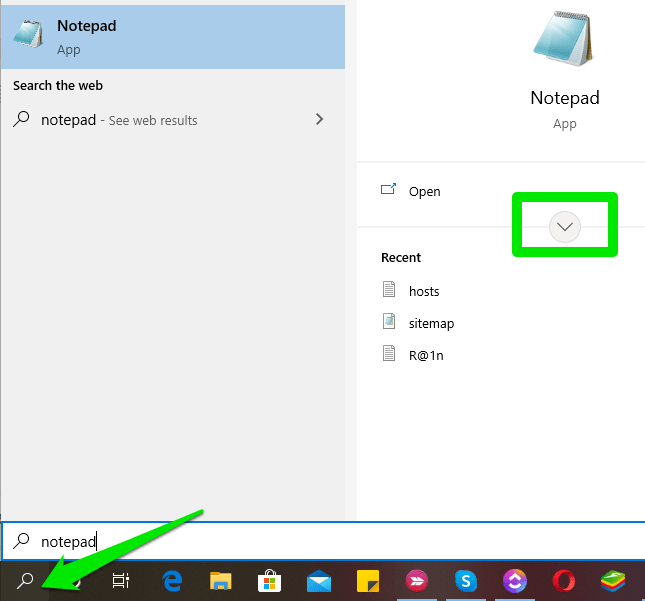Screen dimensions: 645x601
Task: Launch BlueStacks from taskbar
Action: click(x=613, y=581)
